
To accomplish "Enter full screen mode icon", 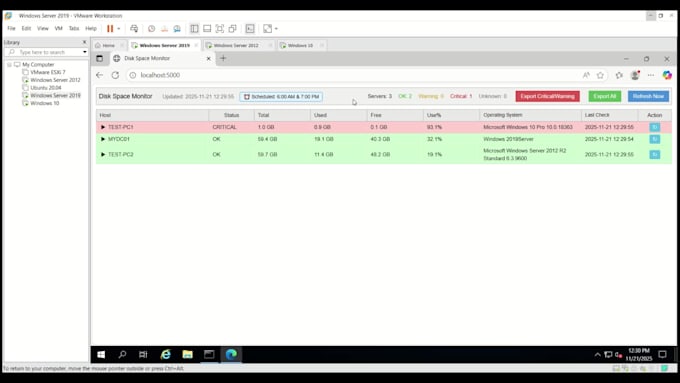I will [x=220, y=29].
